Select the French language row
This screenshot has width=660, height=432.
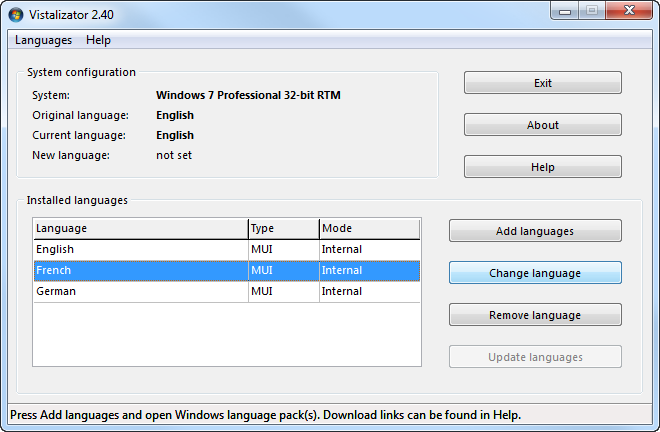pyautogui.click(x=227, y=271)
